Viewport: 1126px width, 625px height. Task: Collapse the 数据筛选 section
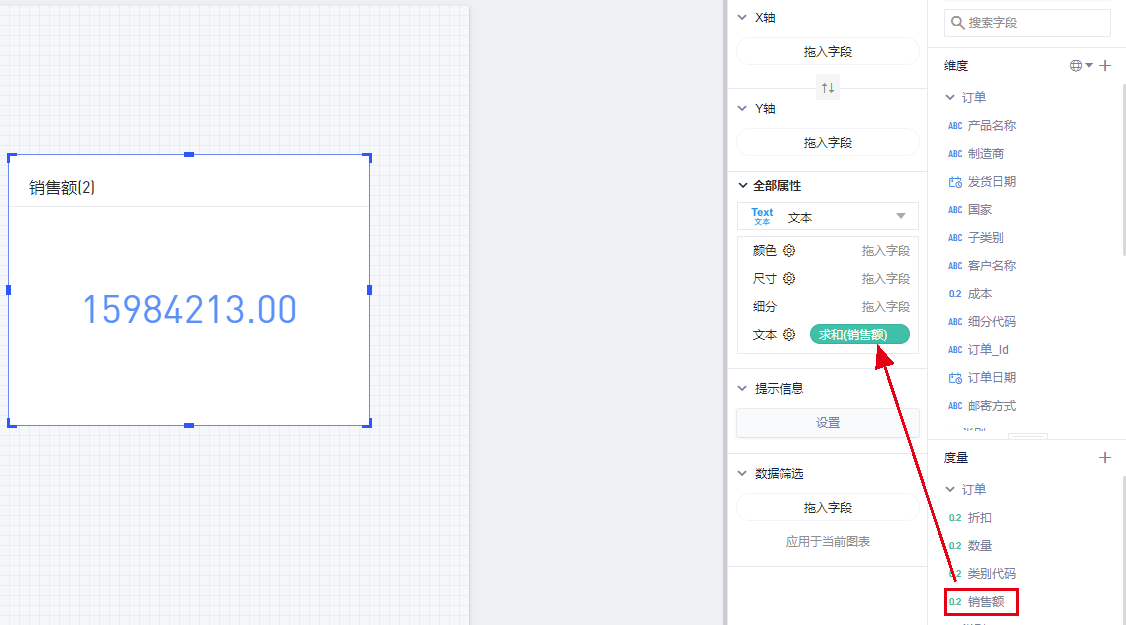(x=742, y=474)
